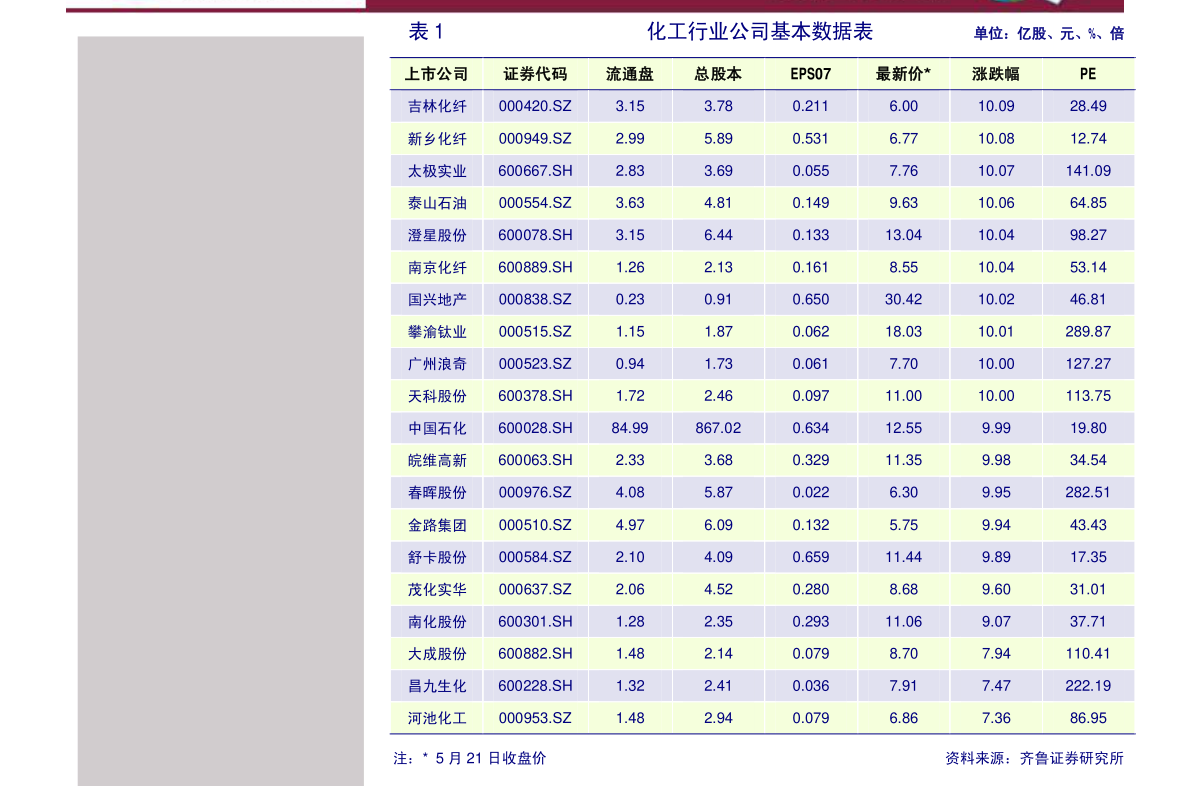Select the table title 化工行业公司基本数据表
This screenshot has height=786, width=1190.
pos(760,32)
